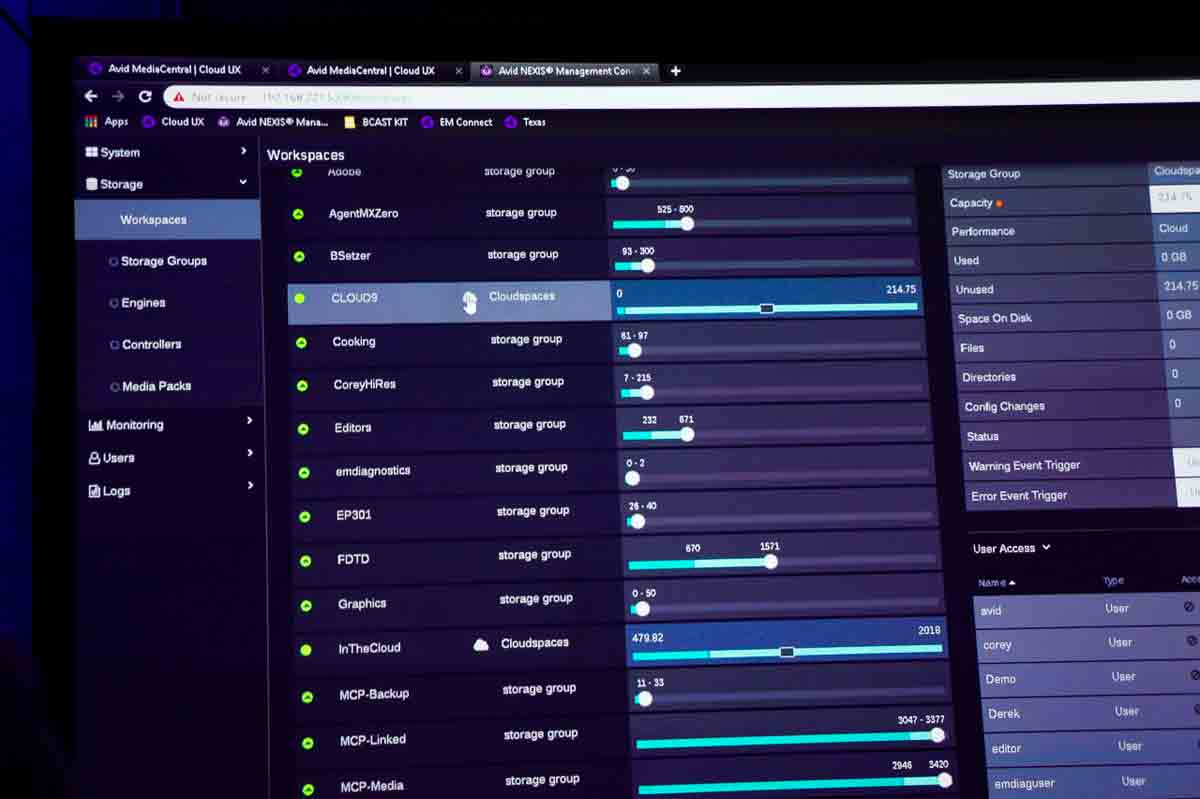Open a new browser tab with plus

675,71
